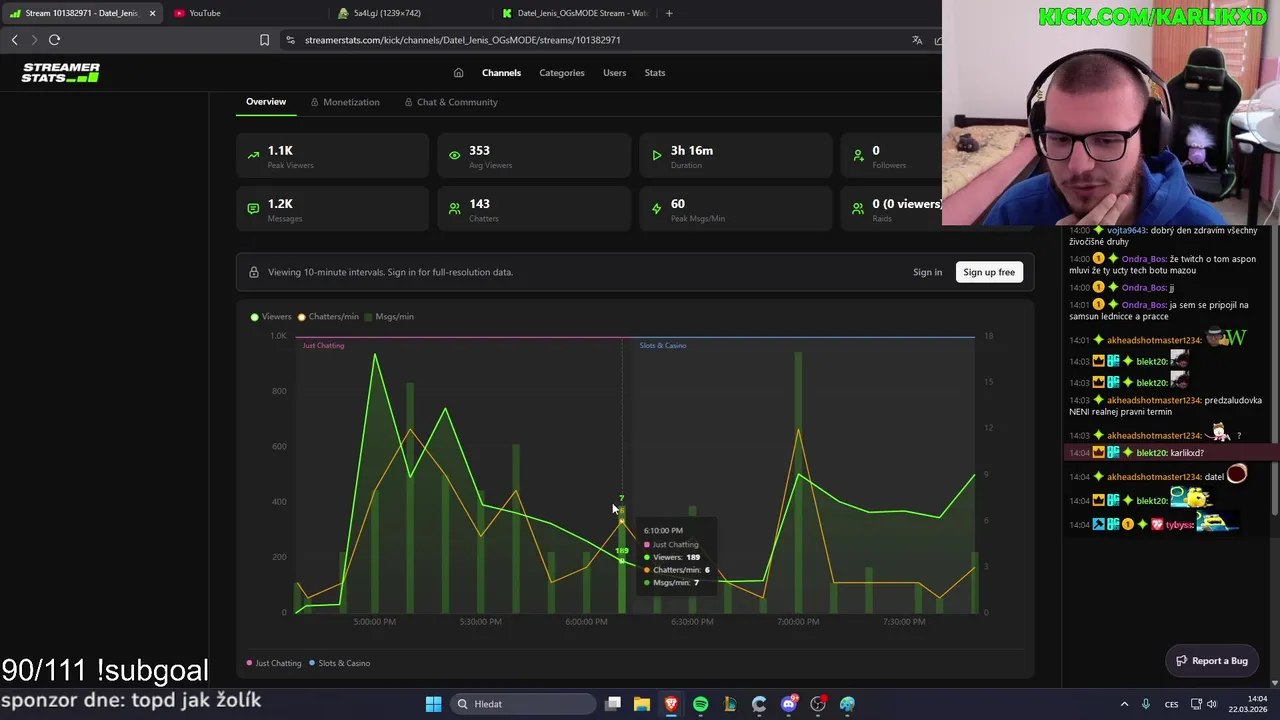Screen dimensions: 1280x720
Task: Toggle the Viewers series in chart legend
Action: tap(271, 317)
